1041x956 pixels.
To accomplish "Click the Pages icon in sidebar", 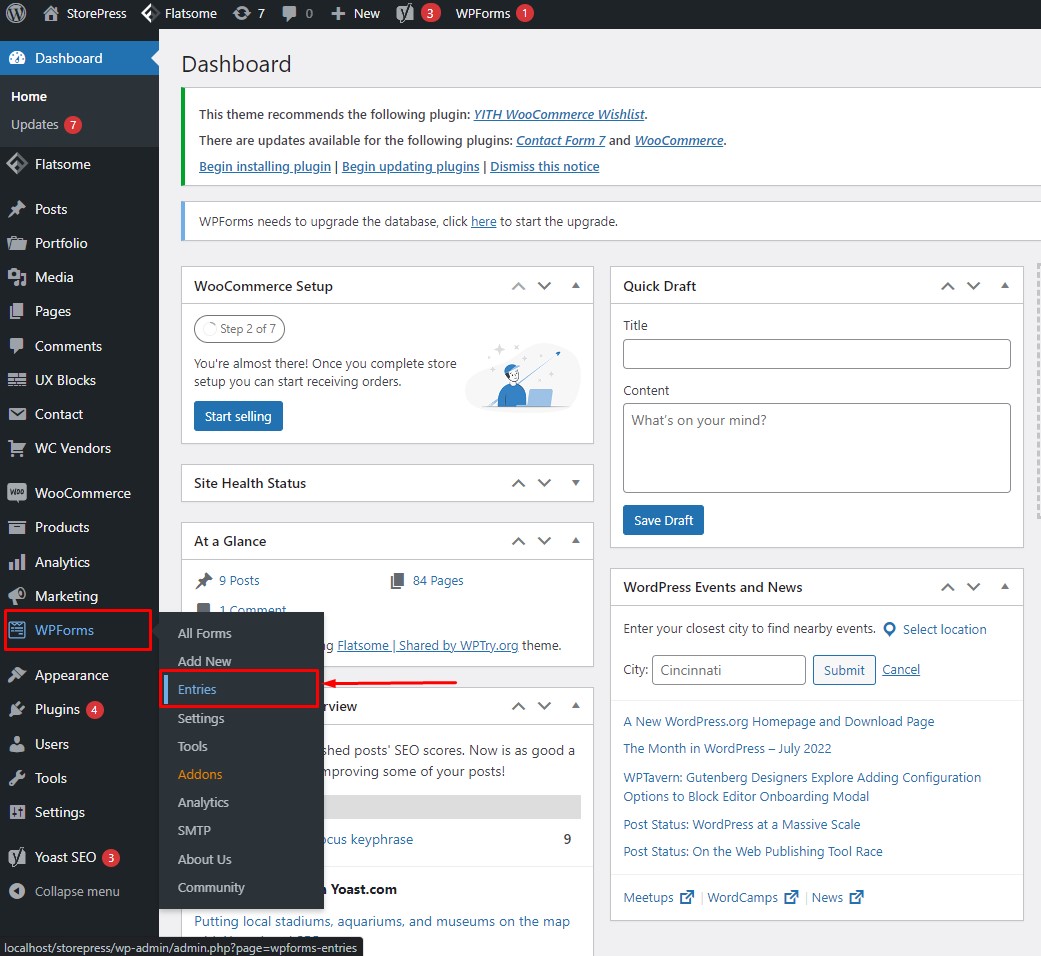I will click(17, 311).
